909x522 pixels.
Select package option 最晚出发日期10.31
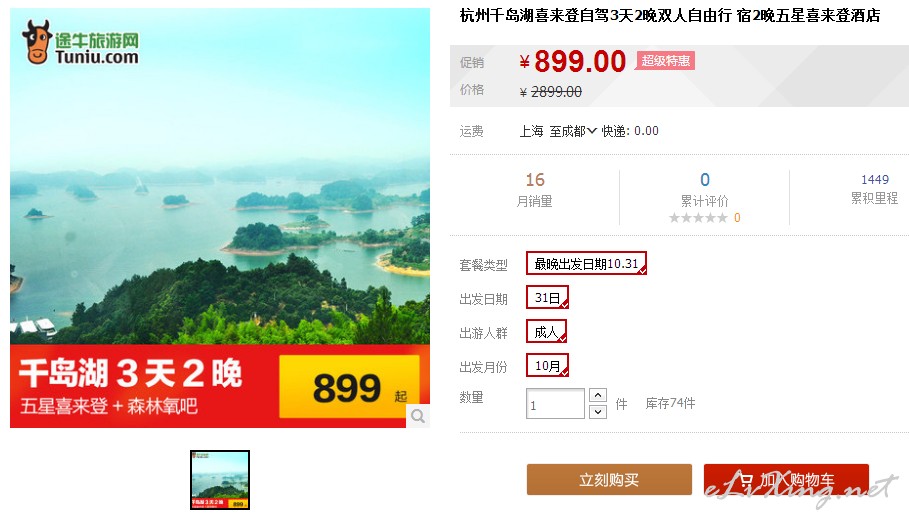pos(586,263)
